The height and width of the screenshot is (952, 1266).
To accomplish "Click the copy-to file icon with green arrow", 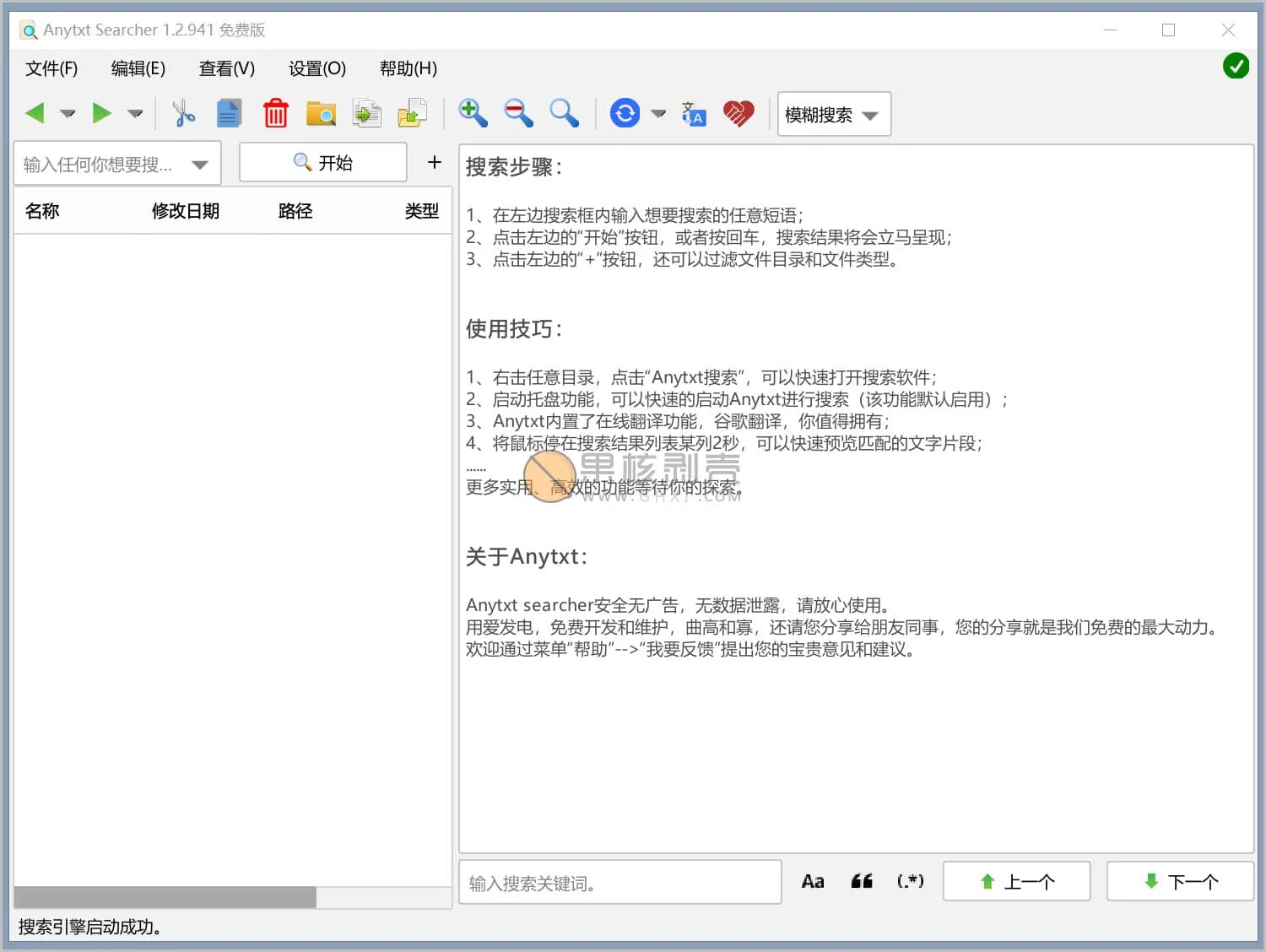I will coord(366,113).
